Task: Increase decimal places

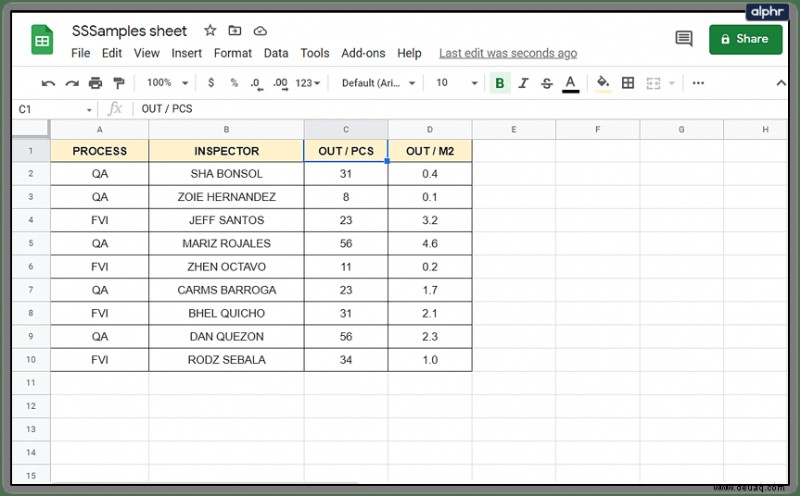Action: tap(280, 84)
